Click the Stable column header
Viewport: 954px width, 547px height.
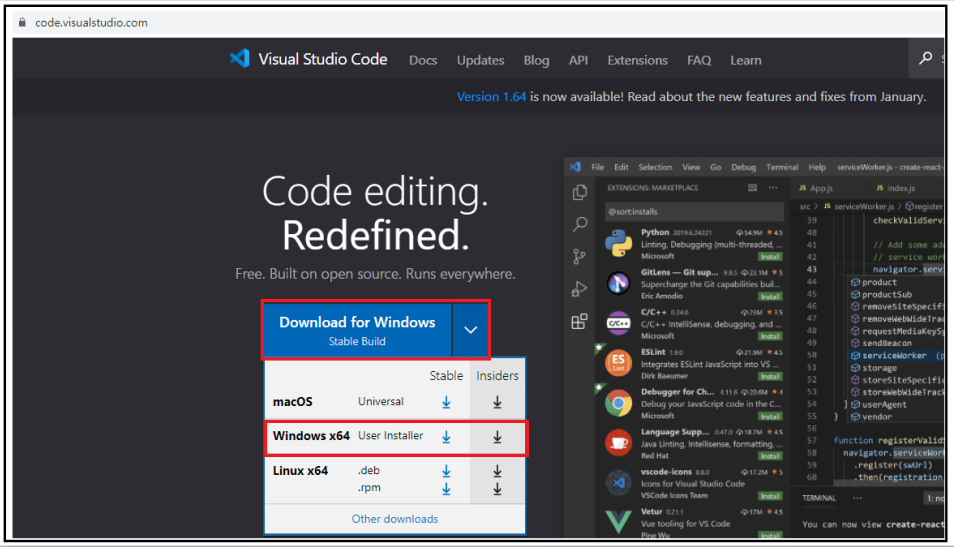tap(446, 375)
